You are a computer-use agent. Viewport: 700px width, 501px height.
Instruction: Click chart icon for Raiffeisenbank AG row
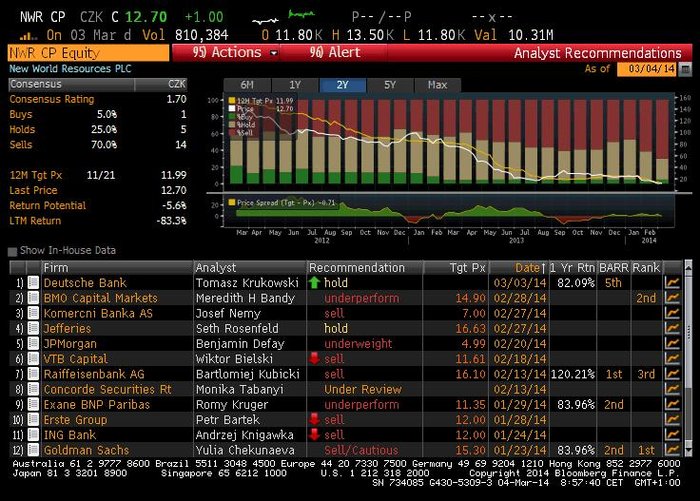click(x=672, y=374)
